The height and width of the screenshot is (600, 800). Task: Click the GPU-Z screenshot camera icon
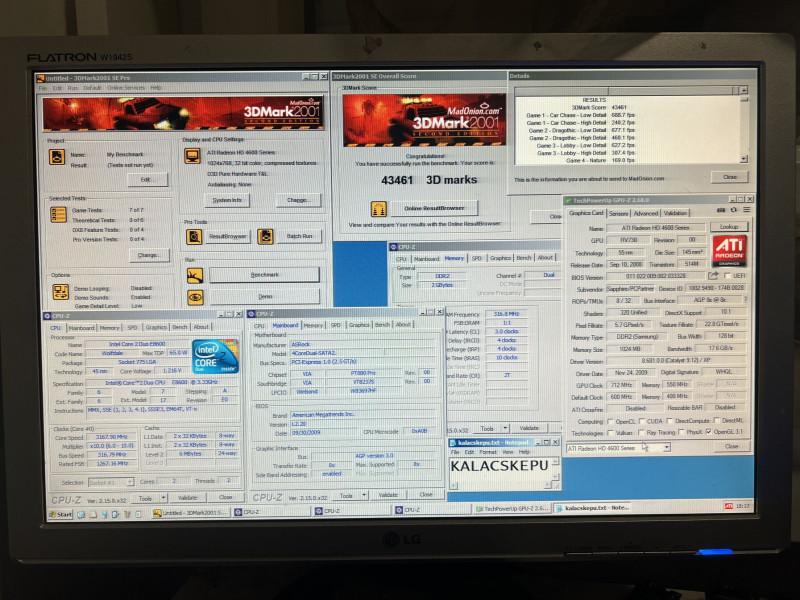tap(721, 210)
